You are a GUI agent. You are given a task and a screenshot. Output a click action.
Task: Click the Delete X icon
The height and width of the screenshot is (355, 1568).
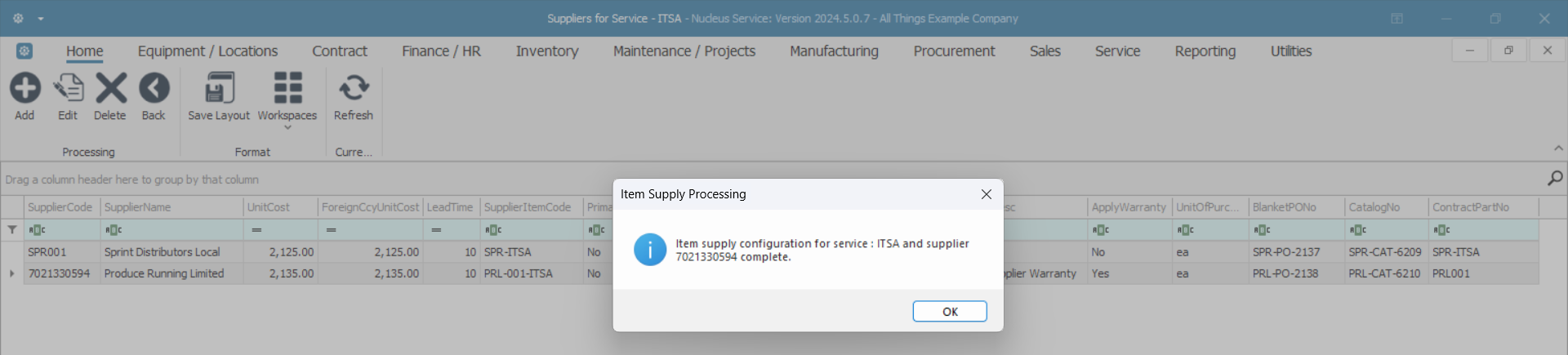click(110, 88)
